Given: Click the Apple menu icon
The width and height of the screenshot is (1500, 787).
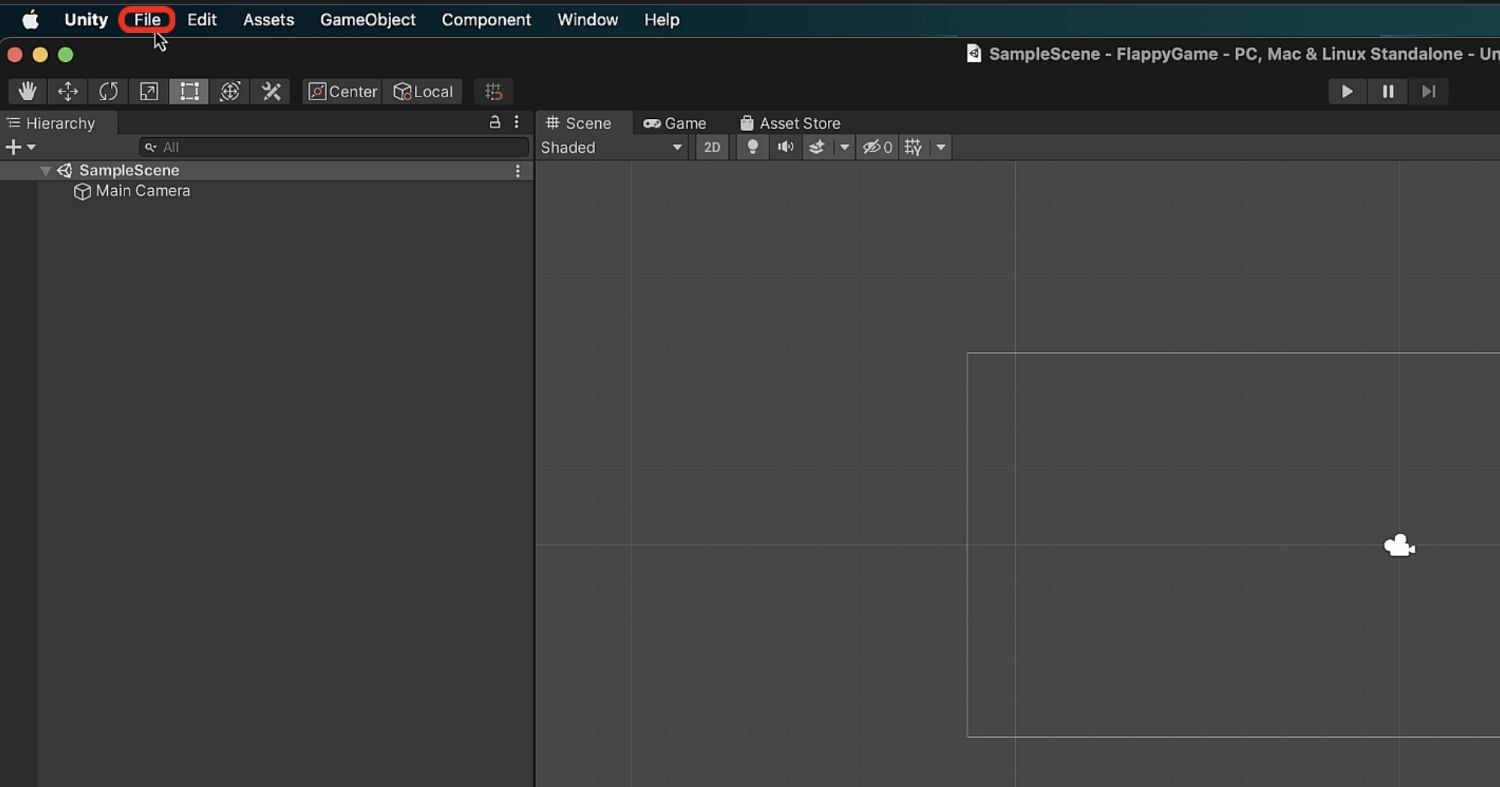Looking at the screenshot, I should tap(31, 19).
